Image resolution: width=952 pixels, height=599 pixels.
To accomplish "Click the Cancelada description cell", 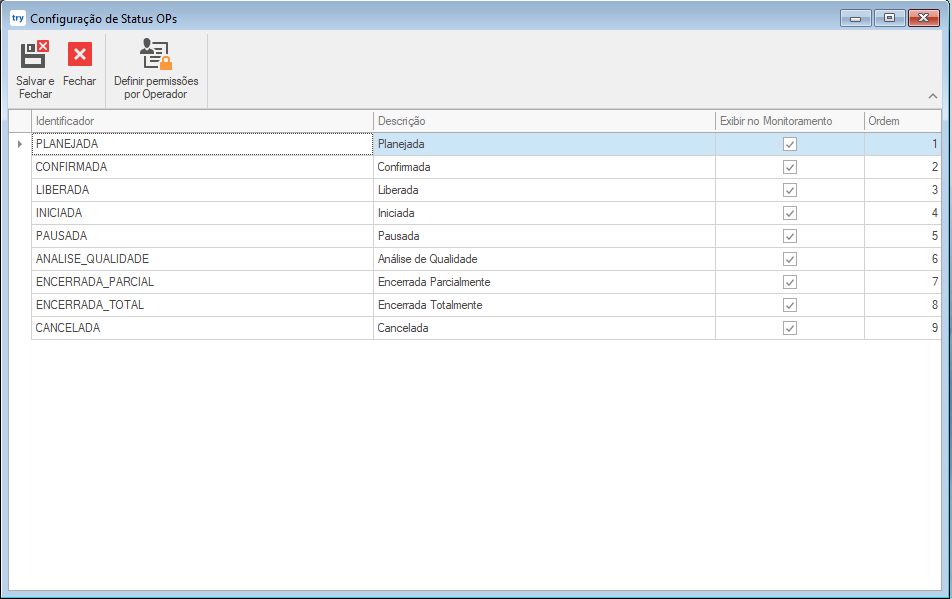I will point(544,328).
